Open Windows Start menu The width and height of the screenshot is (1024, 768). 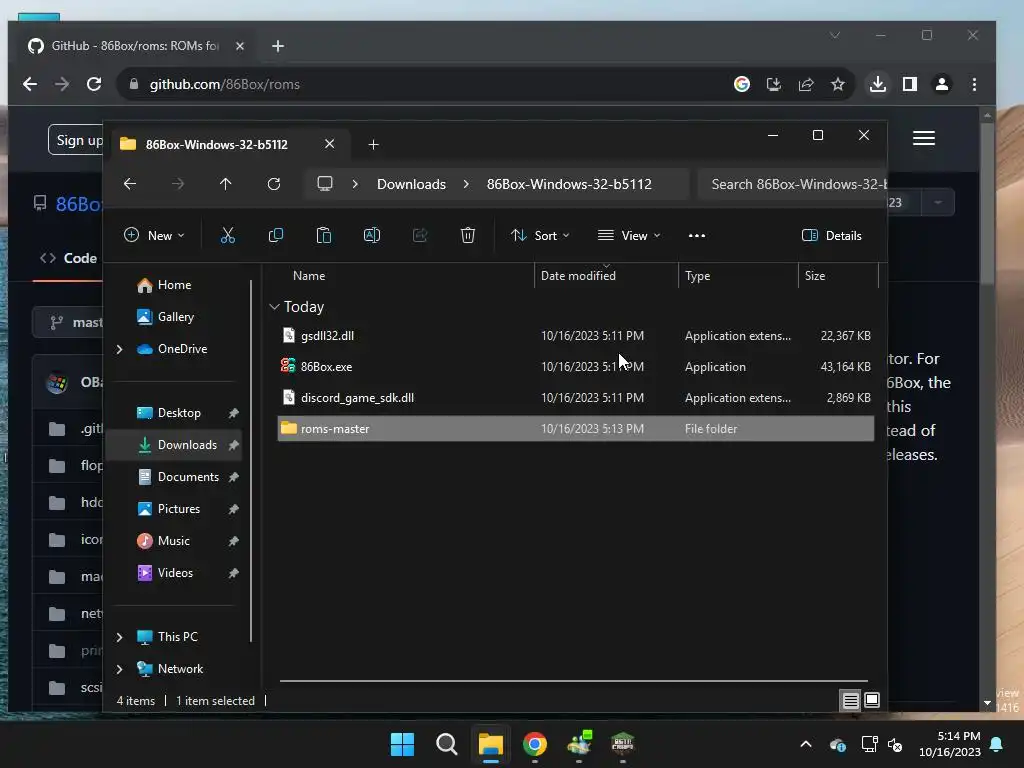click(402, 744)
